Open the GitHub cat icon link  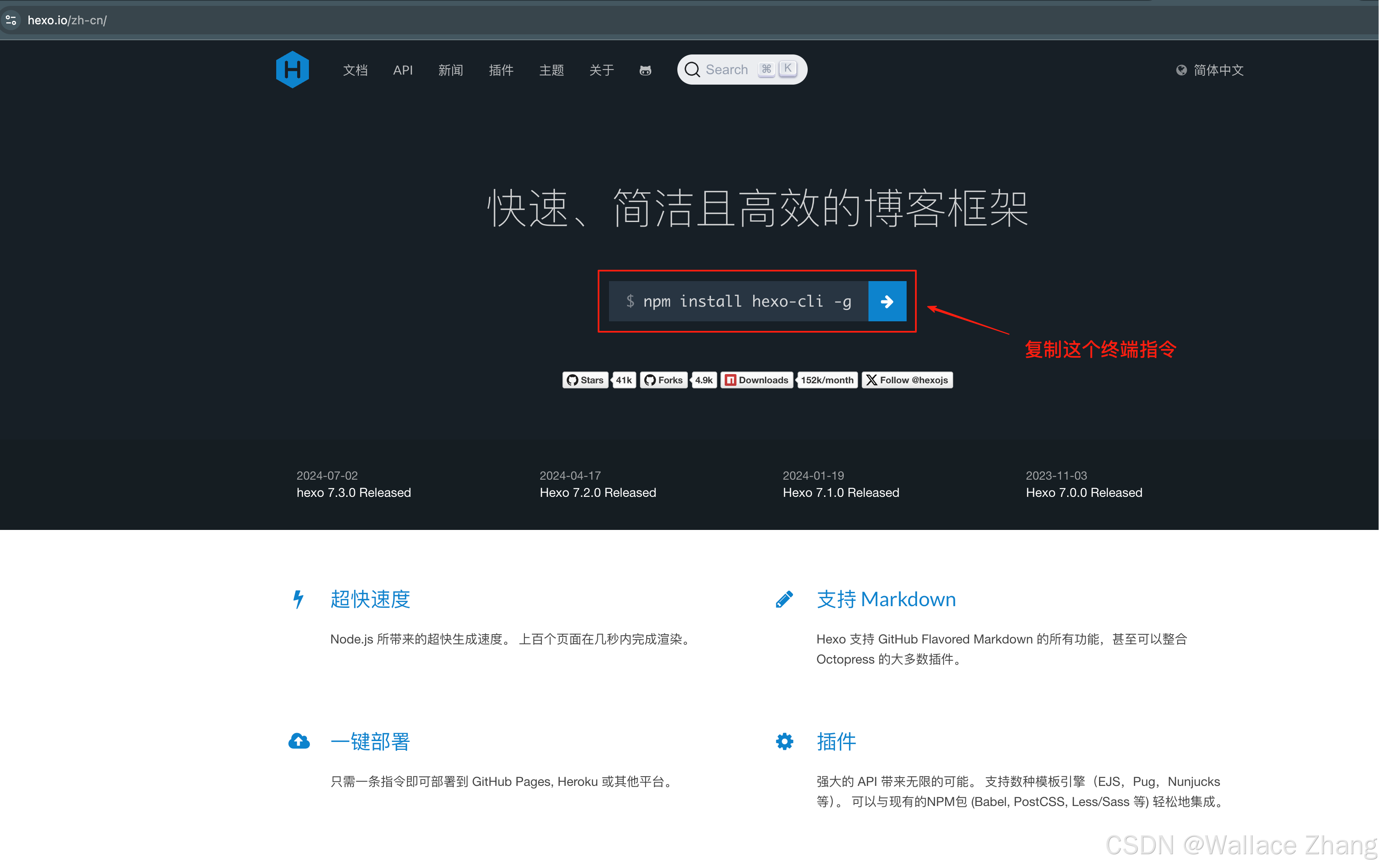[645, 70]
